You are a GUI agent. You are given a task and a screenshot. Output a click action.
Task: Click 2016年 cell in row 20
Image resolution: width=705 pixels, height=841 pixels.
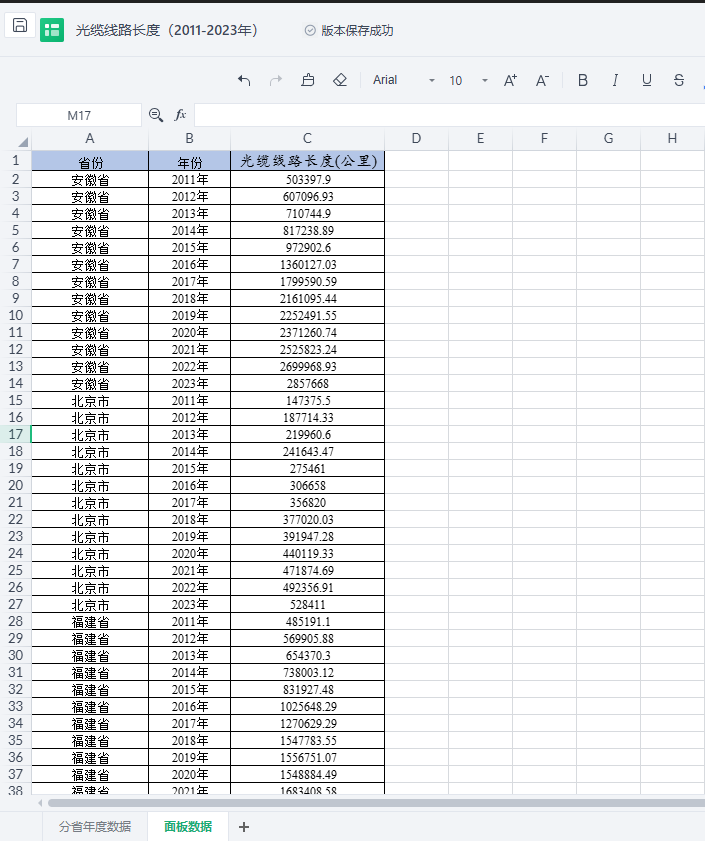tap(189, 485)
